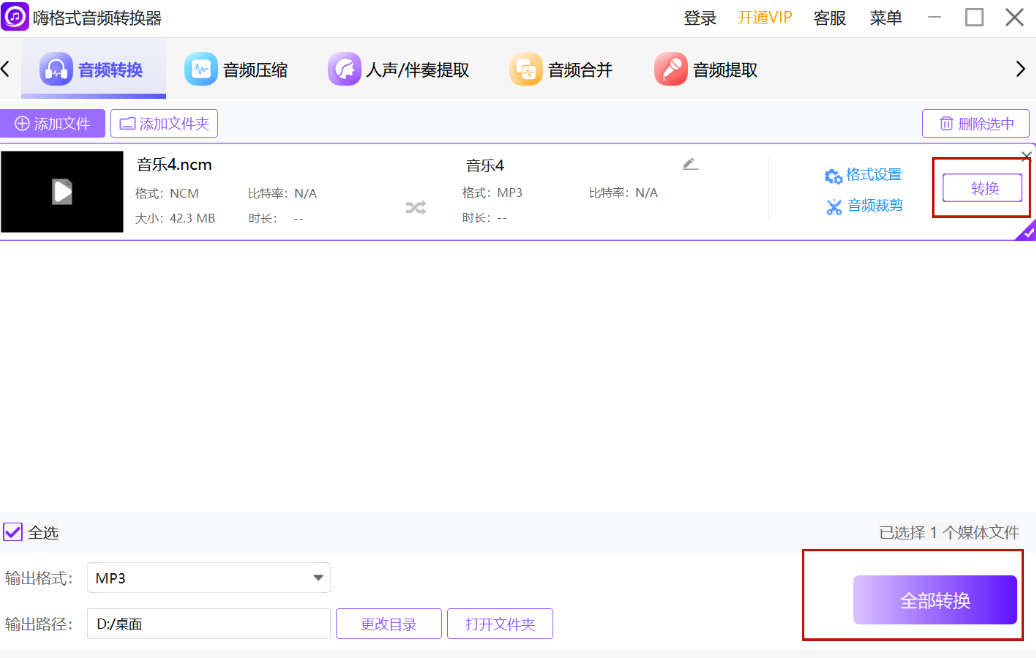Deselect 音乐4.ncm via its corner checkmark

pos(1029,231)
